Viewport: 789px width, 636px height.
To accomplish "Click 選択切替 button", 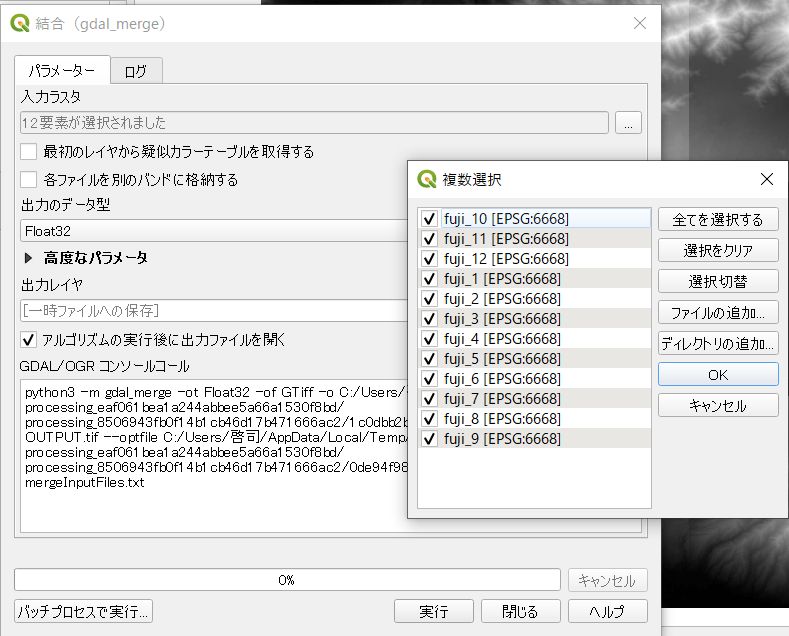I will click(x=718, y=281).
